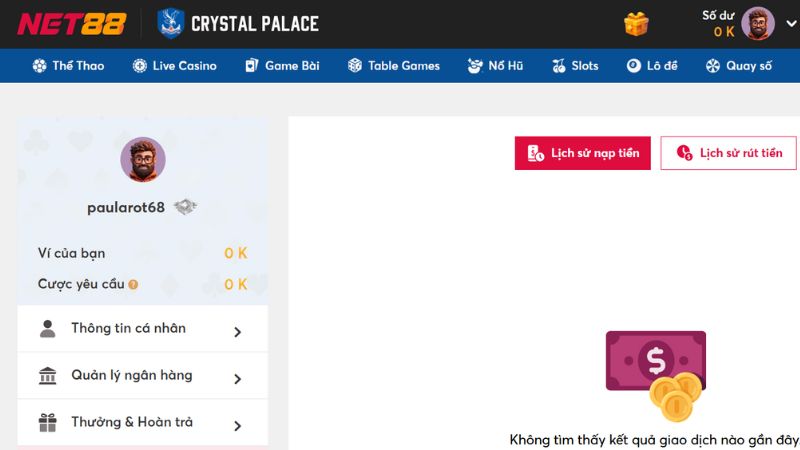Click the bank icon for Quản lý ngân hàng

click(47, 376)
